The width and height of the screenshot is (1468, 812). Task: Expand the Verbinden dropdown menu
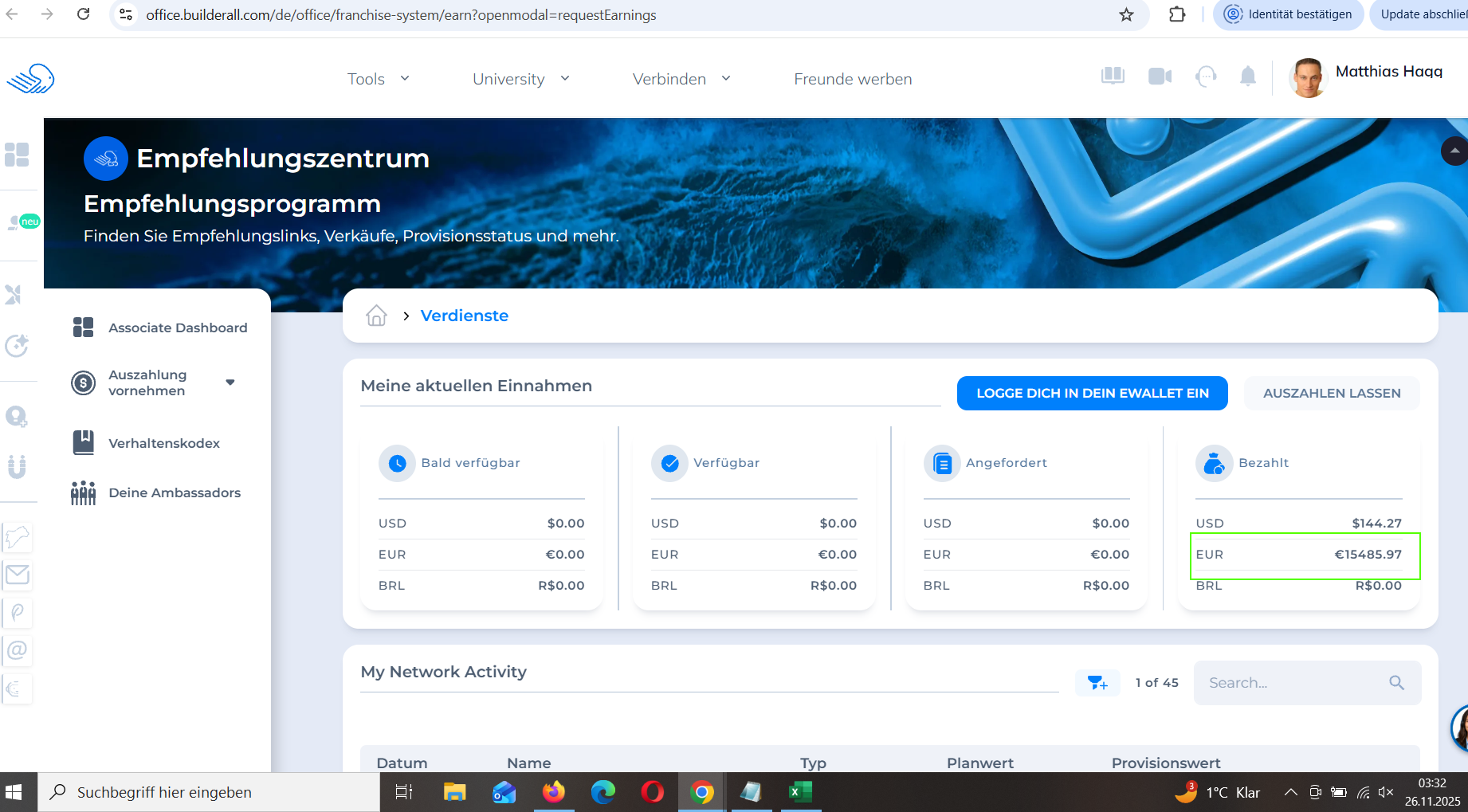coord(681,79)
